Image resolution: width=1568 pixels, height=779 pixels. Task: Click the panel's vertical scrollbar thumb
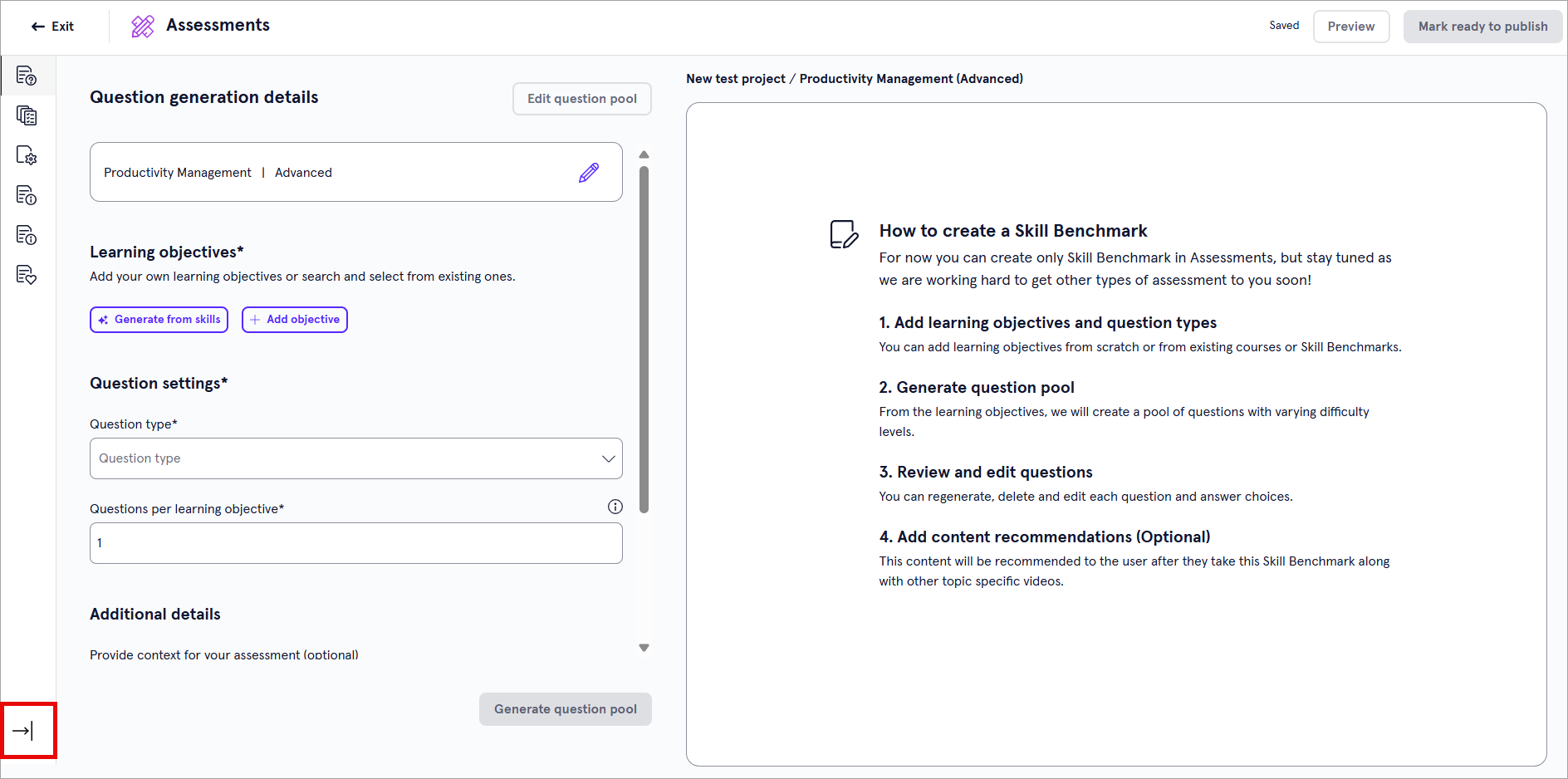click(x=644, y=339)
